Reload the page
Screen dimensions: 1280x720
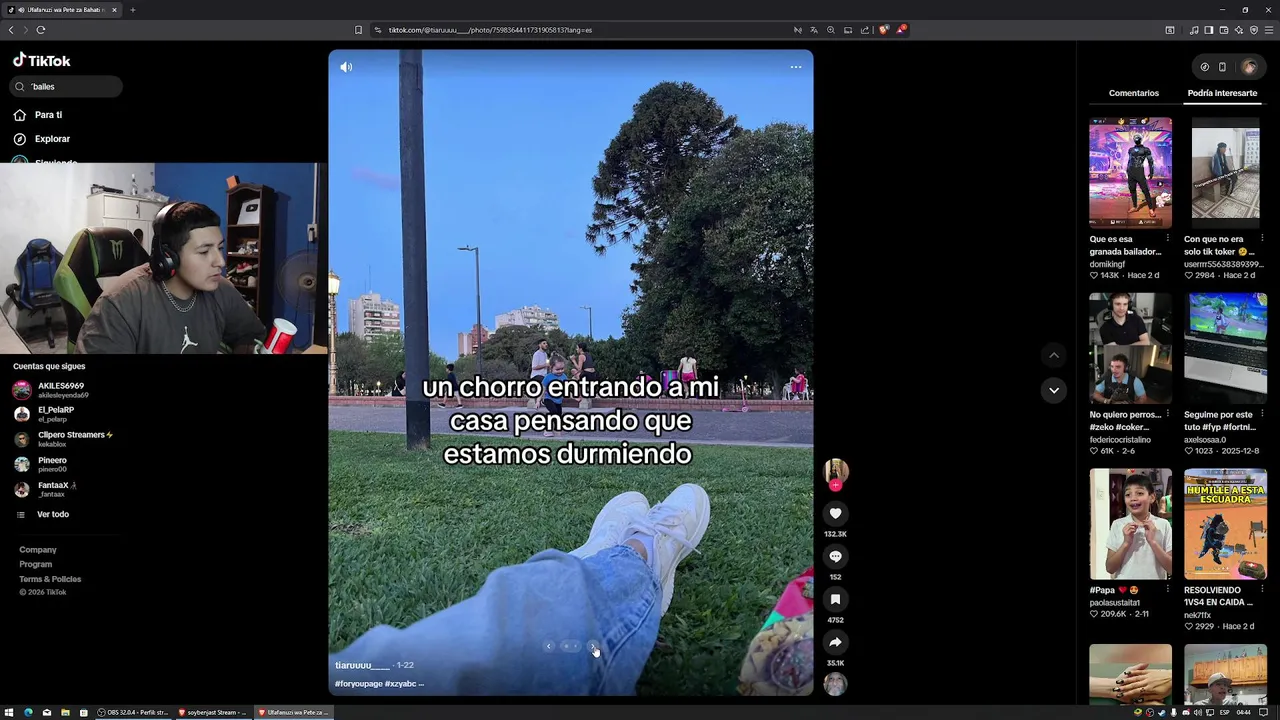pyautogui.click(x=41, y=30)
